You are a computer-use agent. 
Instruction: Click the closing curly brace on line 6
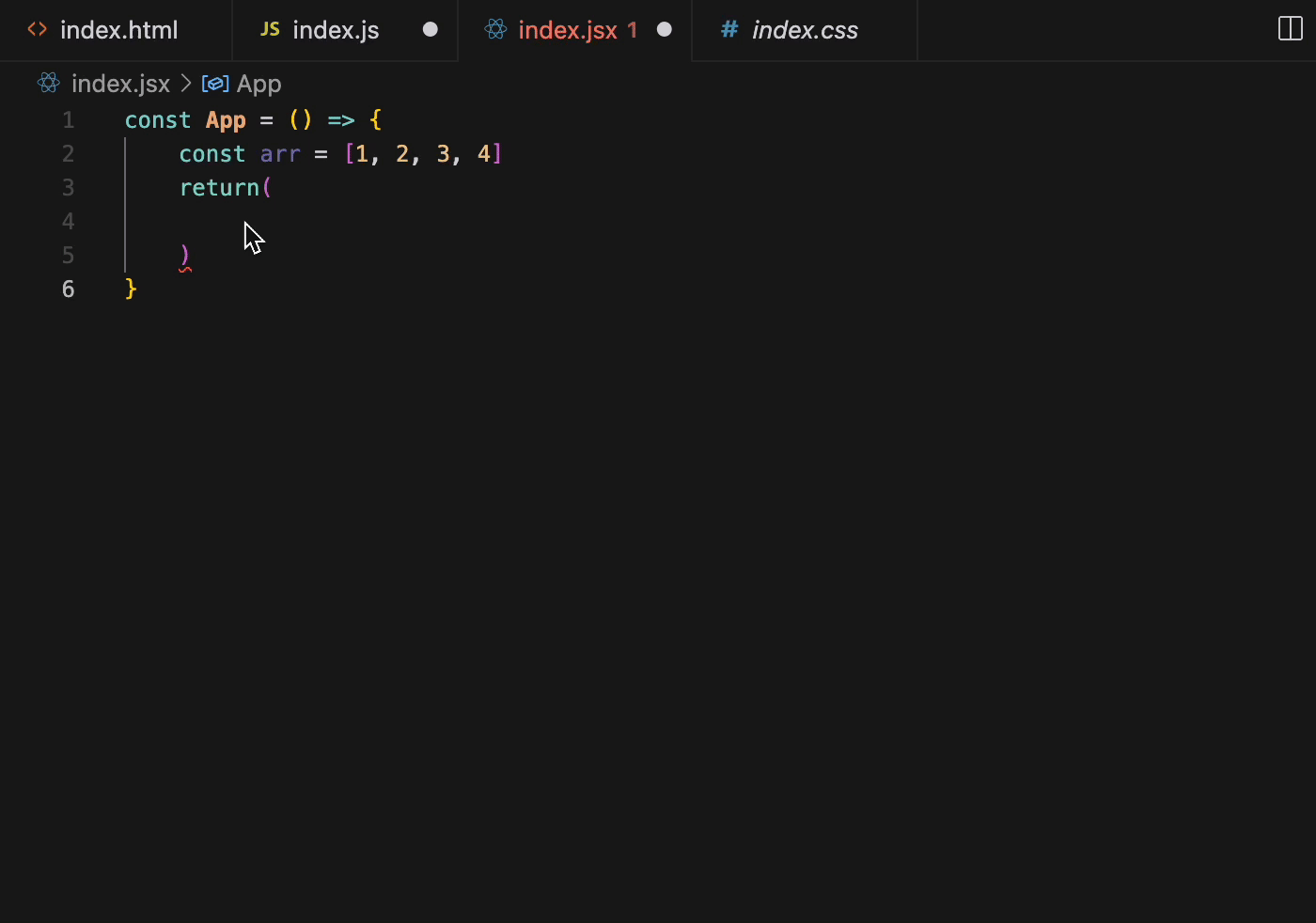coord(131,289)
